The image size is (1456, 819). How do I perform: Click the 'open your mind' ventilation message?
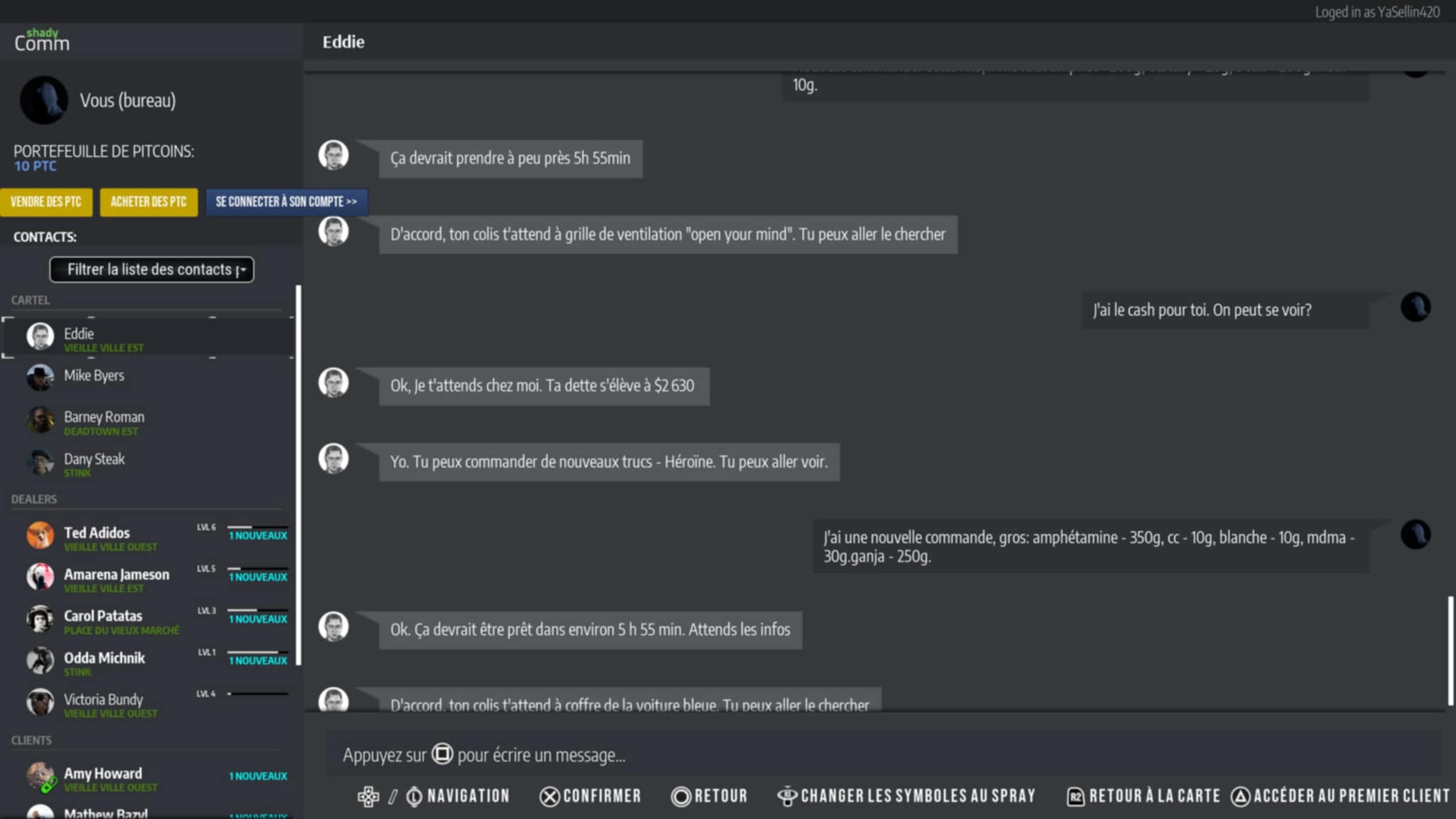tap(668, 235)
